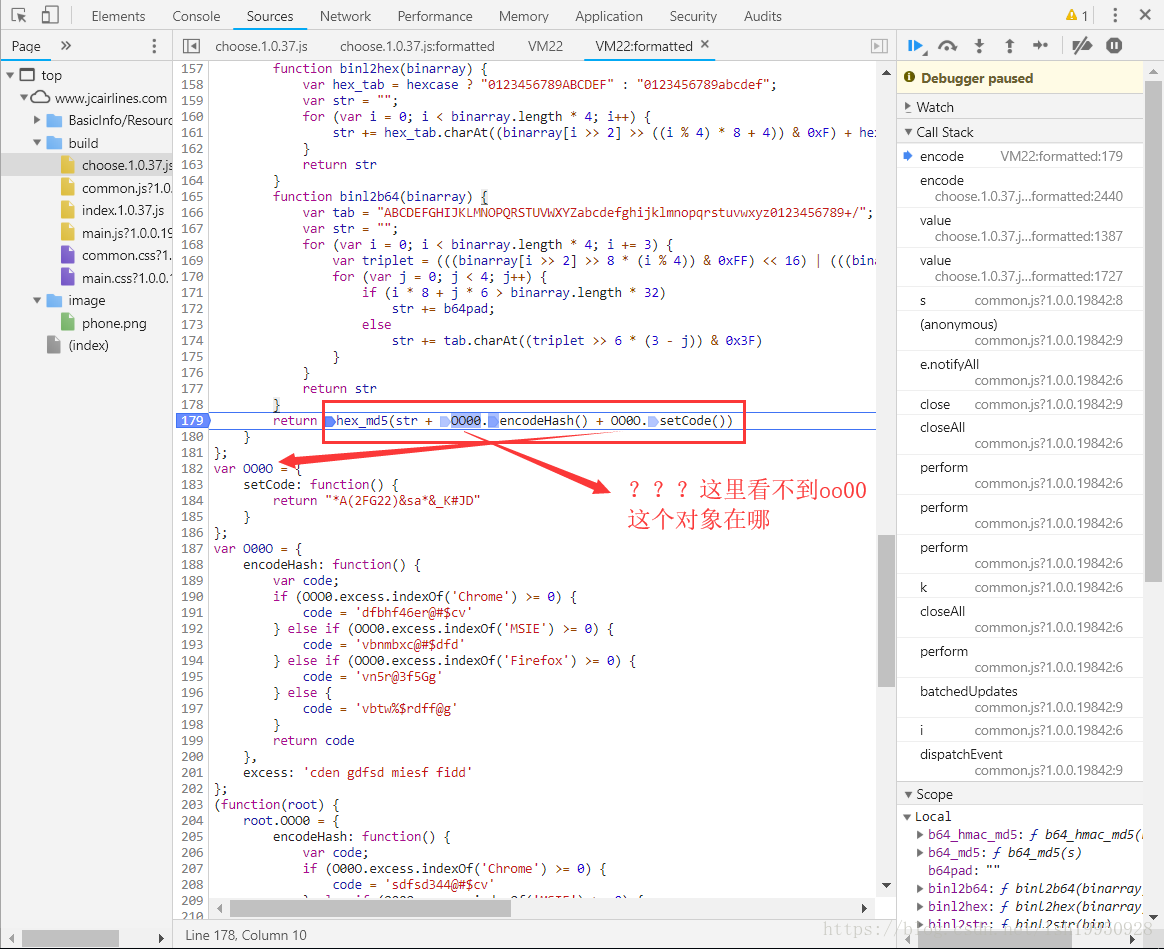
Task: Switch to the Console panel
Action: pyautogui.click(x=196, y=16)
